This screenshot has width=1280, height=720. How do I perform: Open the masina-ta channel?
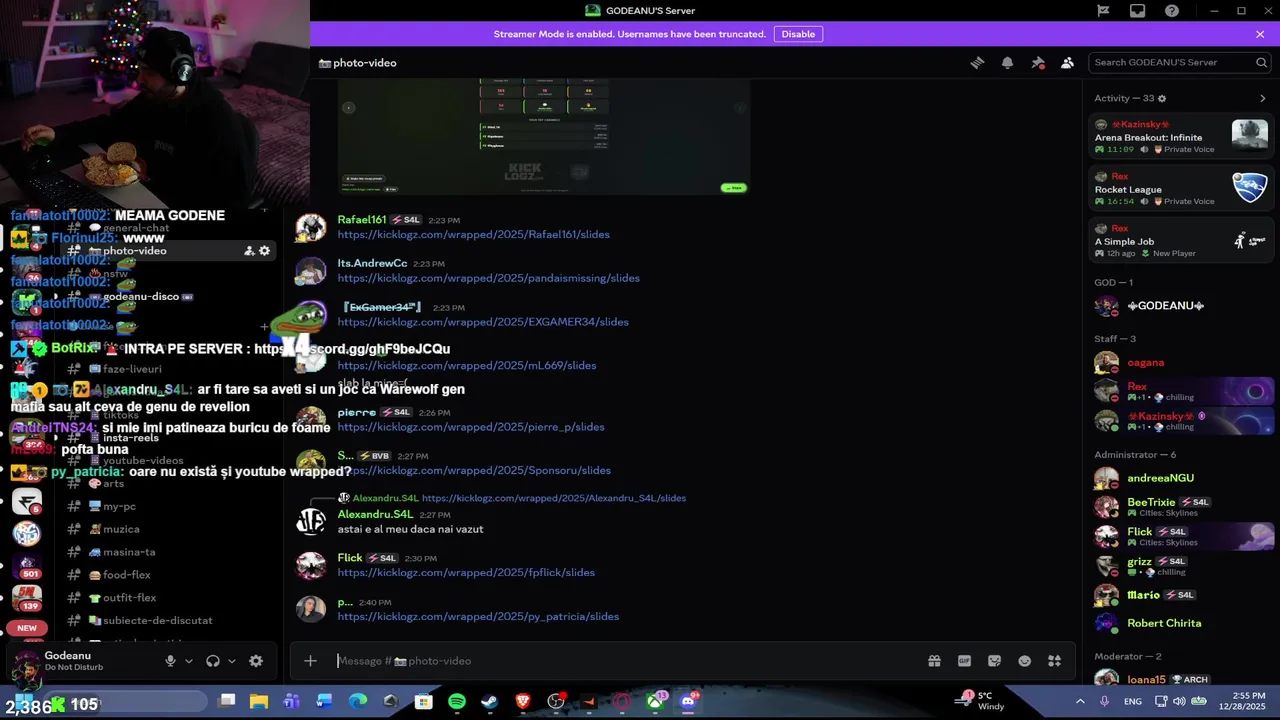point(129,552)
